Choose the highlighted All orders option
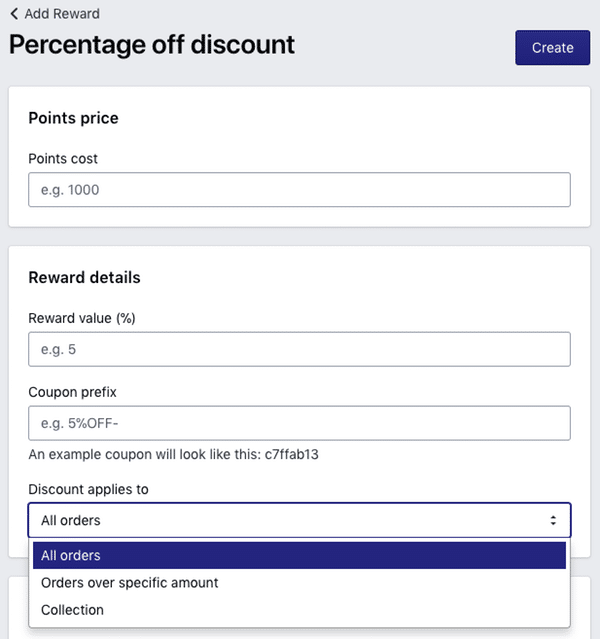 coord(299,555)
